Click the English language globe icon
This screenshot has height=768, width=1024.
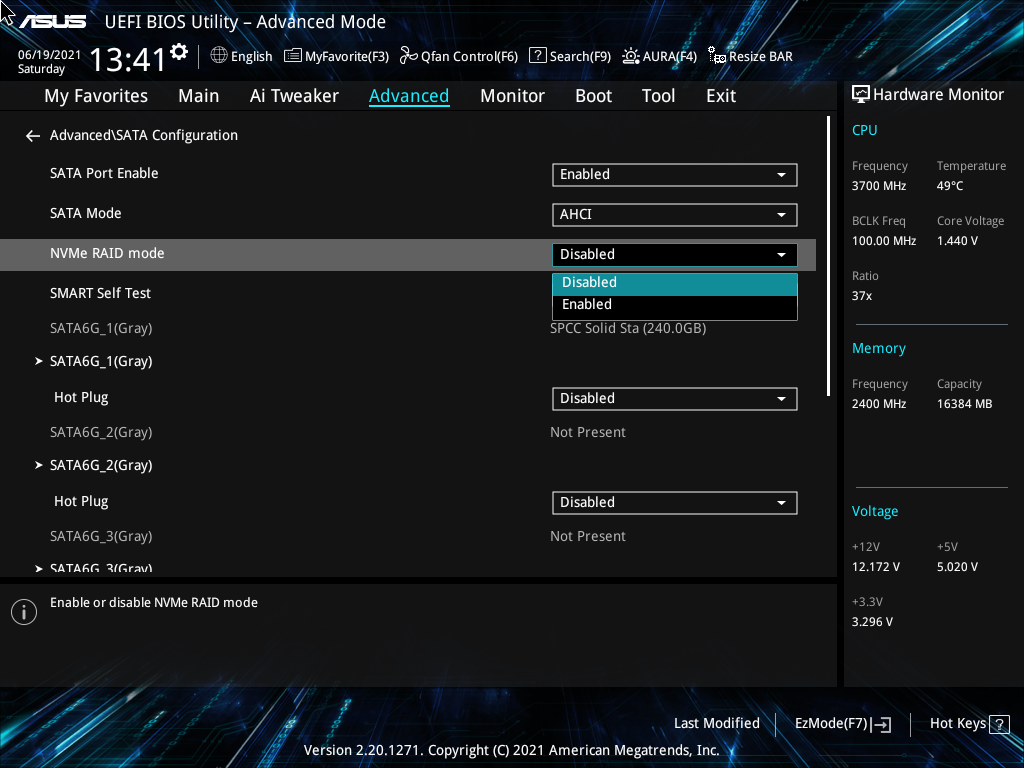tap(221, 56)
